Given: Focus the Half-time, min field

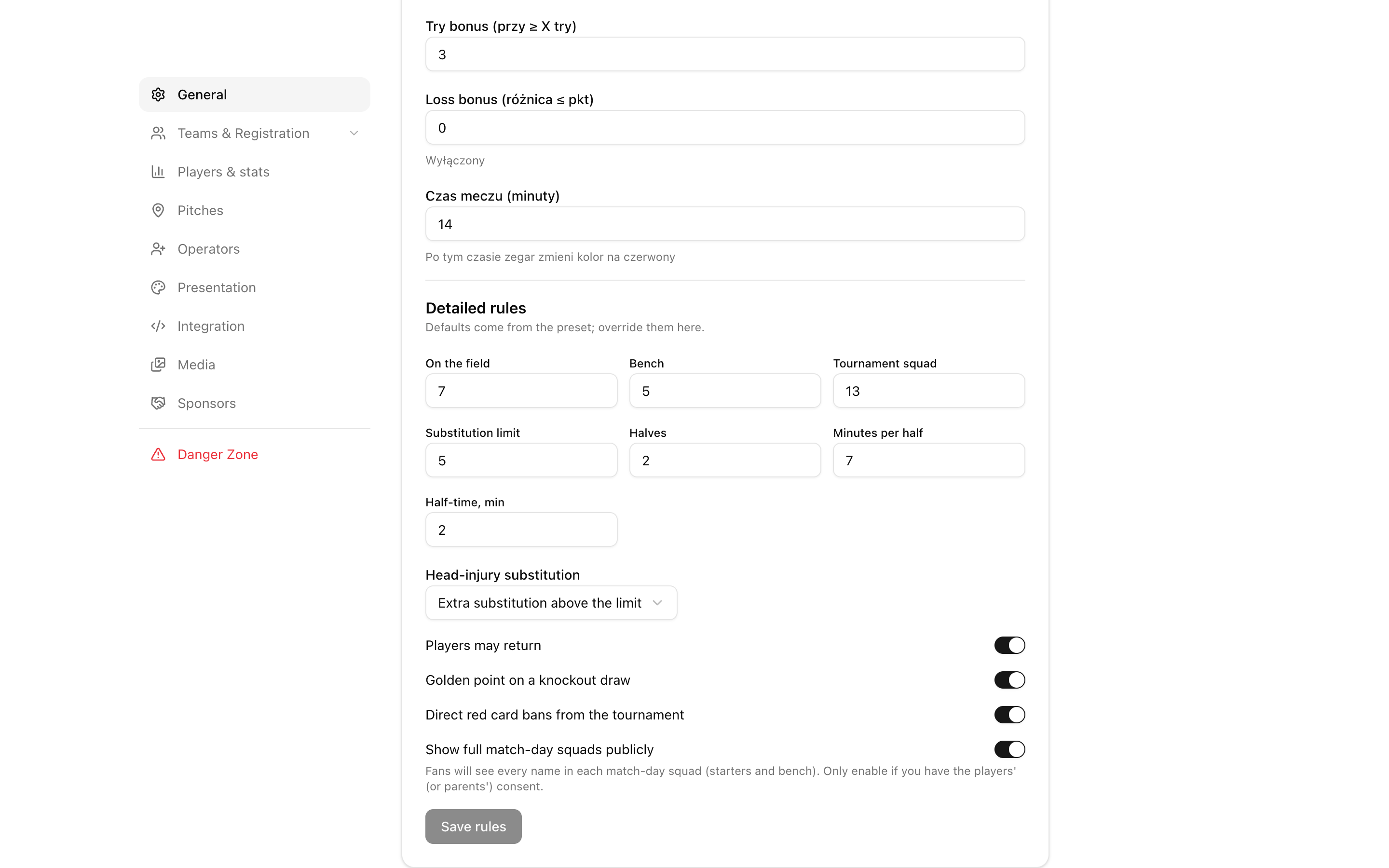Looking at the screenshot, I should (x=521, y=530).
